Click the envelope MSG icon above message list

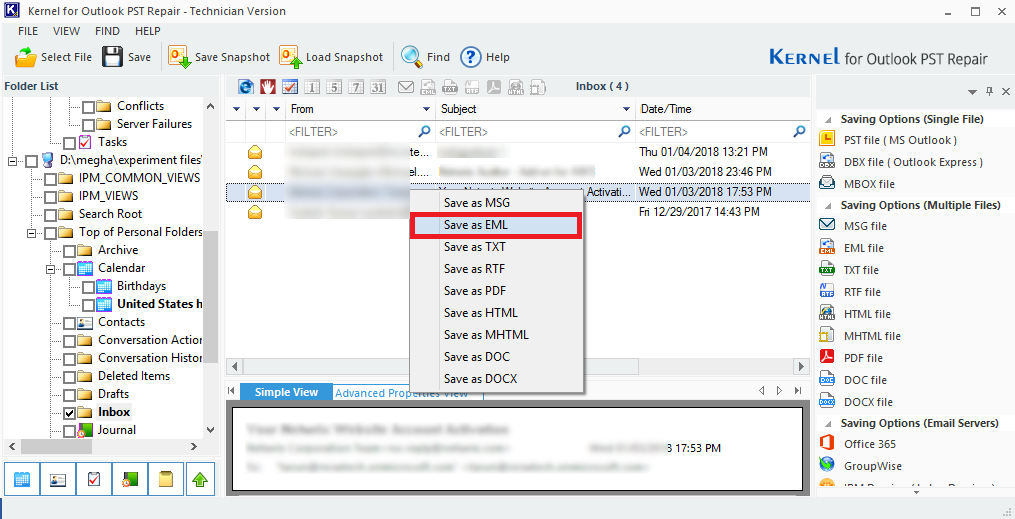pyautogui.click(x=406, y=87)
